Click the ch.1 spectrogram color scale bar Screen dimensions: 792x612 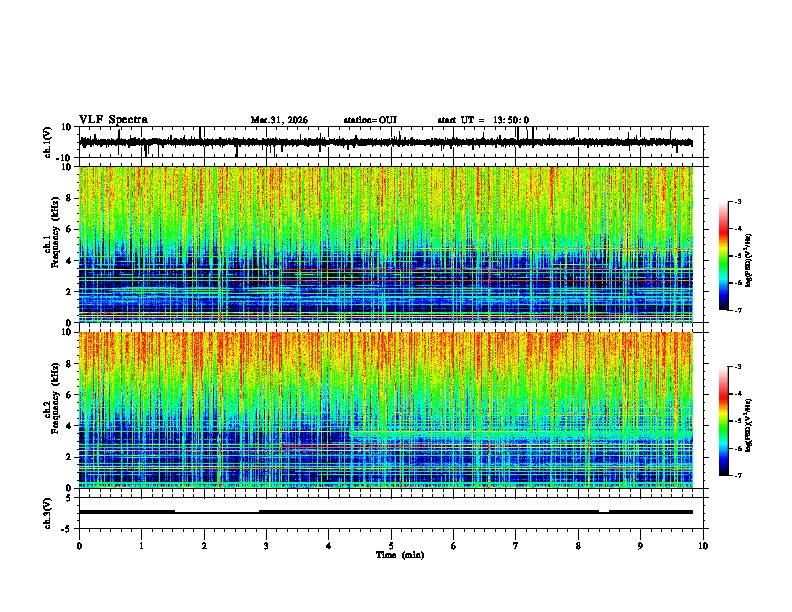pos(724,256)
